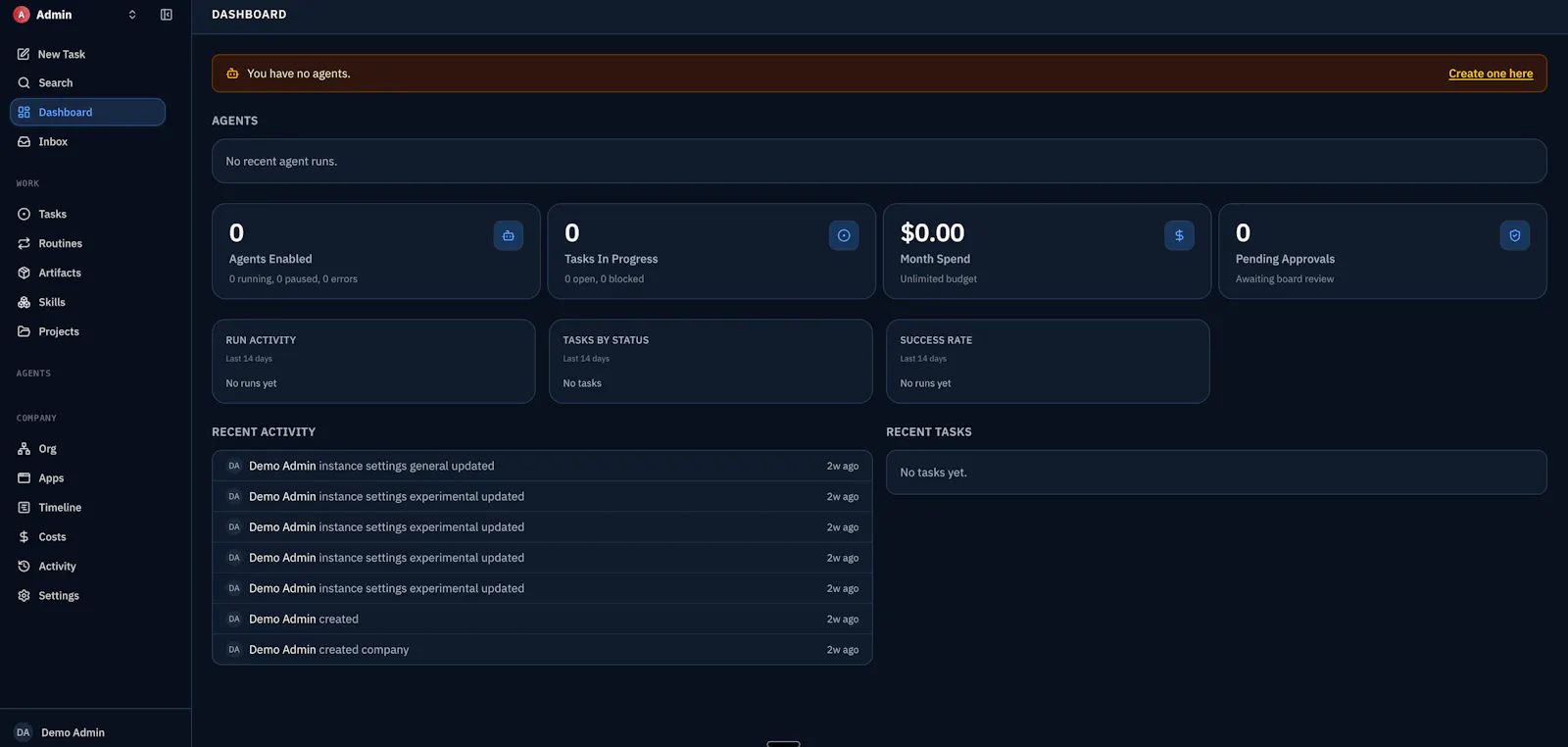Click the 'No tasks yet.' text

click(x=933, y=473)
